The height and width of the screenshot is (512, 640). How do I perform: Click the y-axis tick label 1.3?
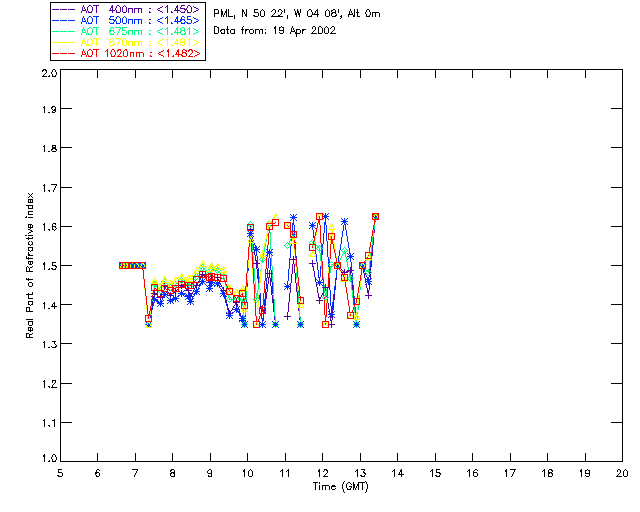pyautogui.click(x=49, y=344)
